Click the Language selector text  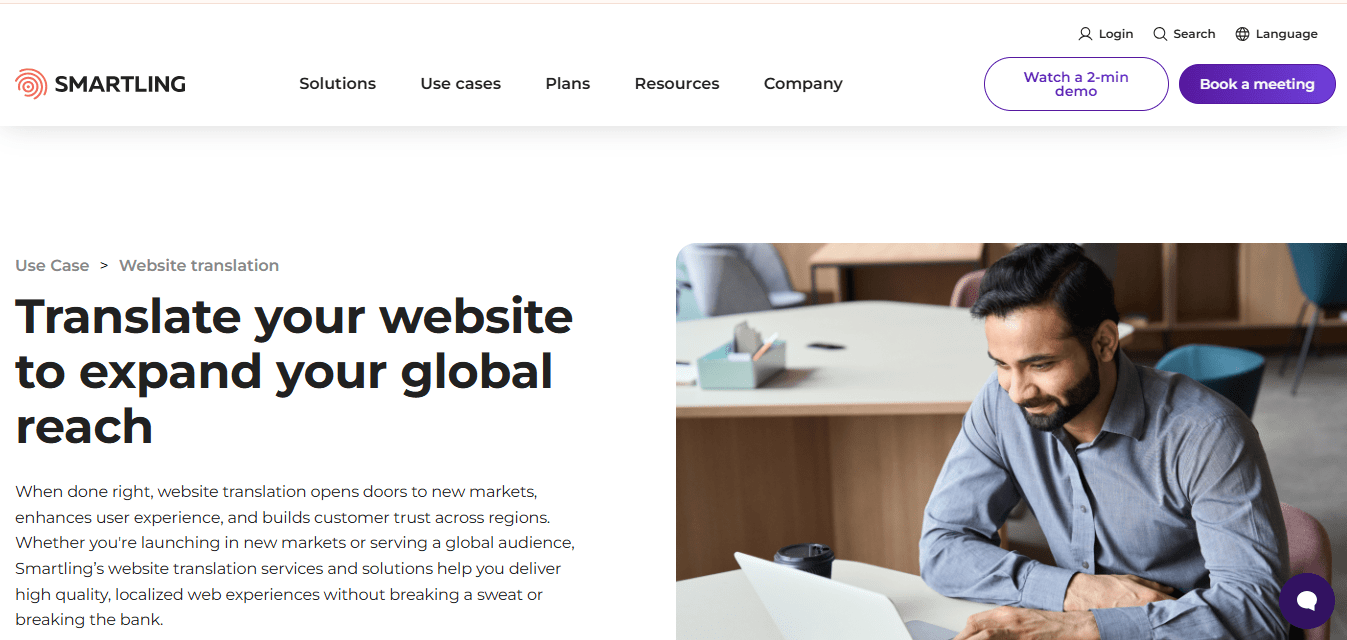point(1287,34)
